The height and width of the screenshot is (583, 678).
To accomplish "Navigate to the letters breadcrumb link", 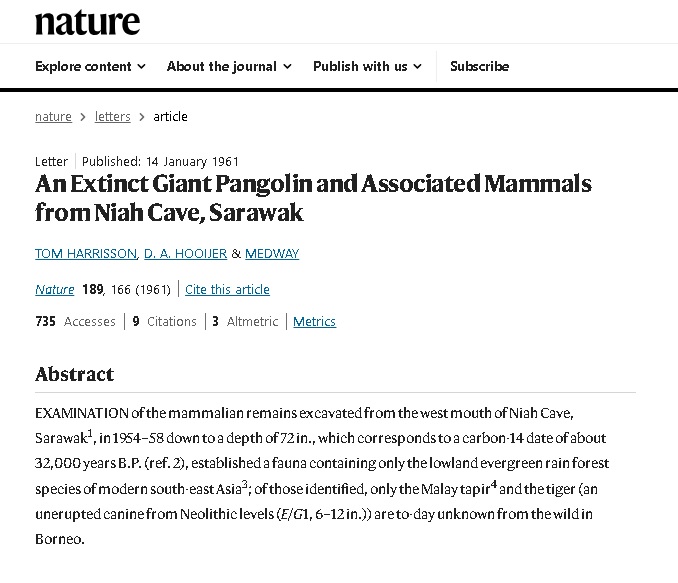I will click(113, 116).
